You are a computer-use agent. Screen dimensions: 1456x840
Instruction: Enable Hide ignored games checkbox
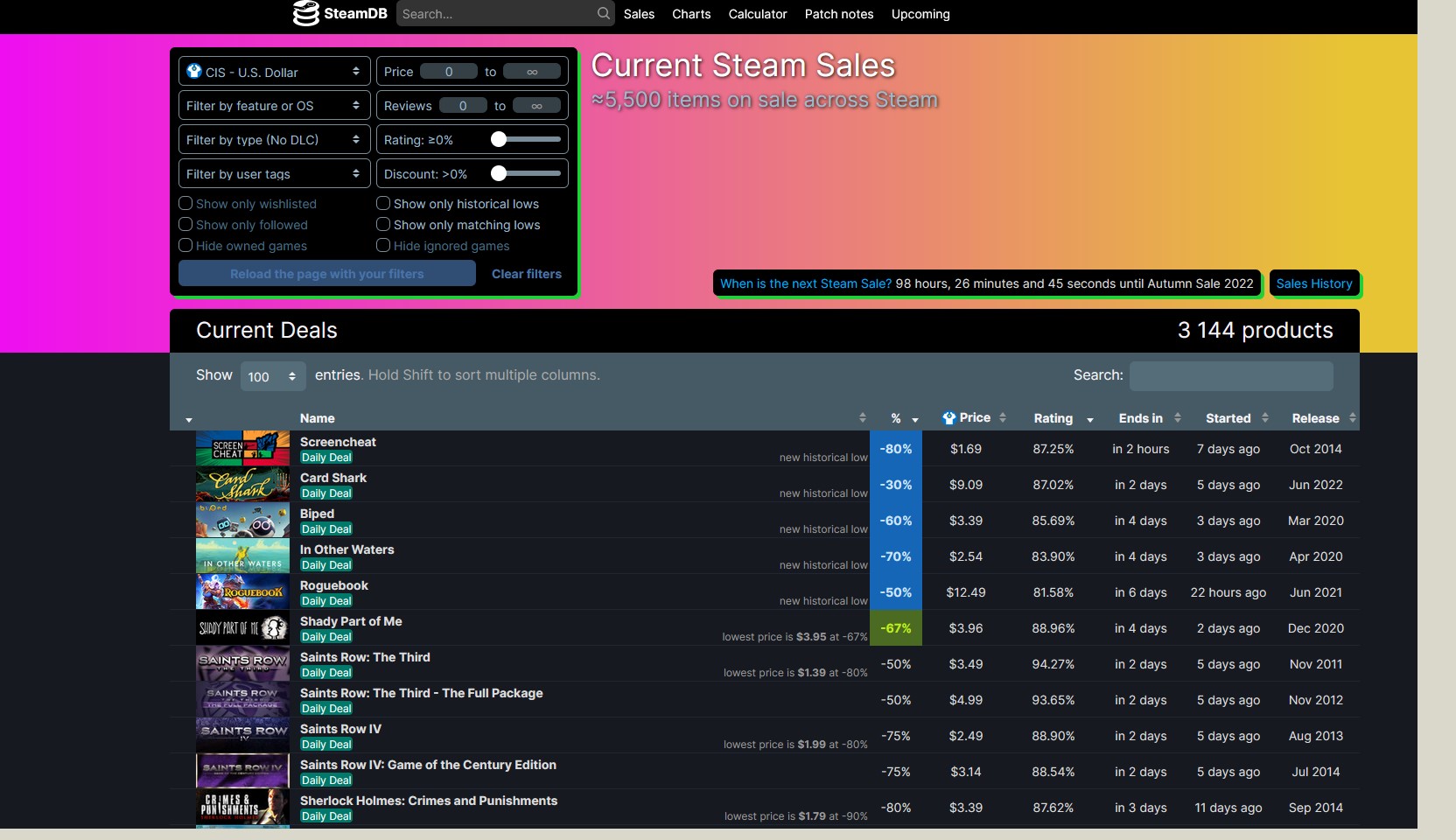pyautogui.click(x=383, y=245)
